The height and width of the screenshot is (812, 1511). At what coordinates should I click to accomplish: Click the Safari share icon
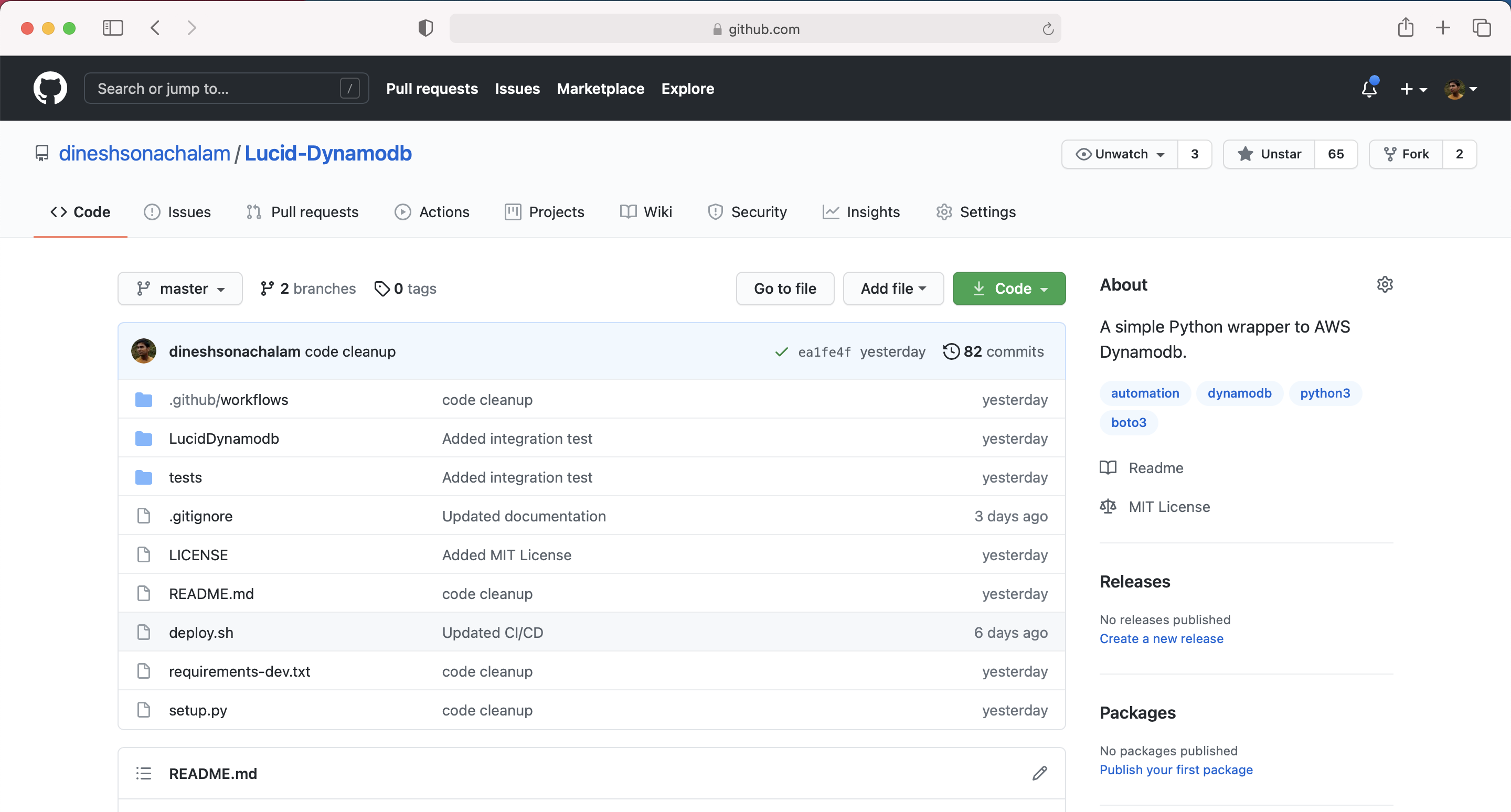click(1406, 28)
